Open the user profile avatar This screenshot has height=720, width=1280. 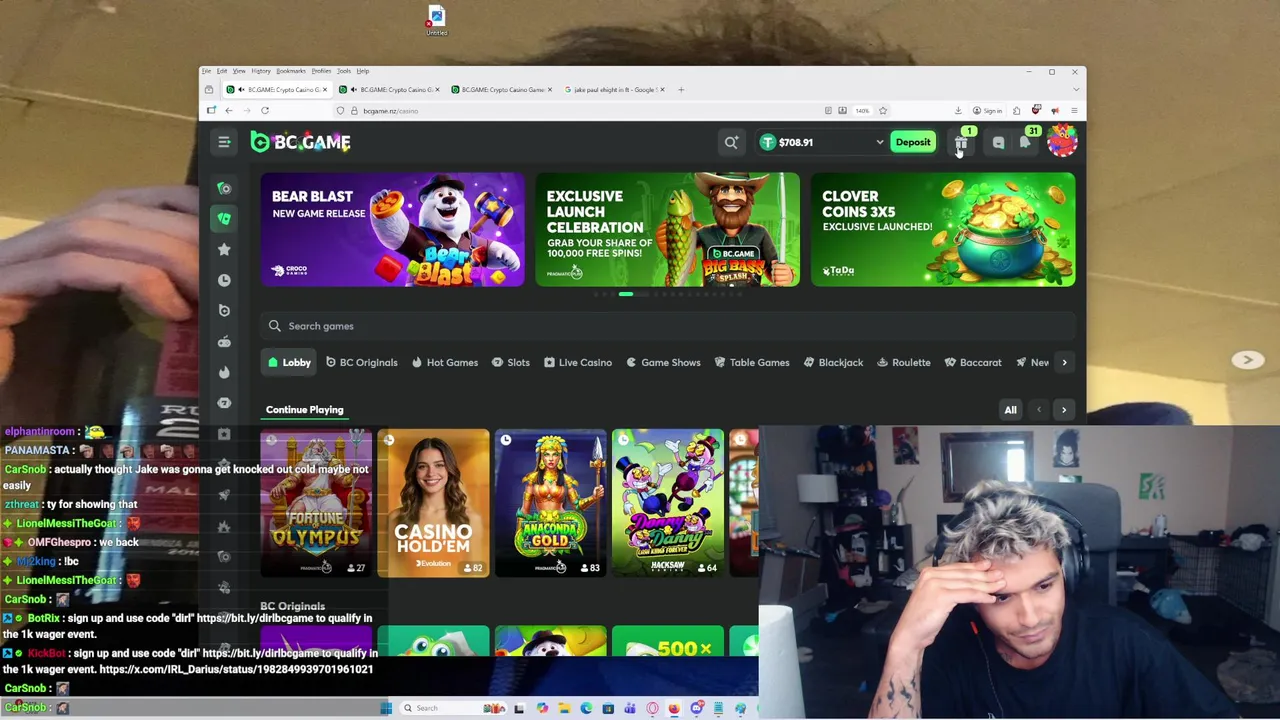tap(1062, 141)
